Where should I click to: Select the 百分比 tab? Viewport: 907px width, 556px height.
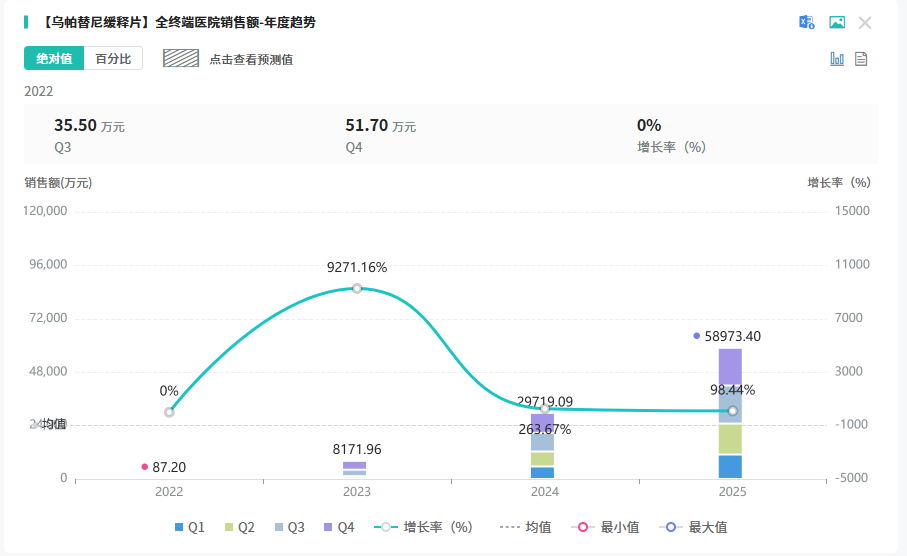click(x=113, y=59)
